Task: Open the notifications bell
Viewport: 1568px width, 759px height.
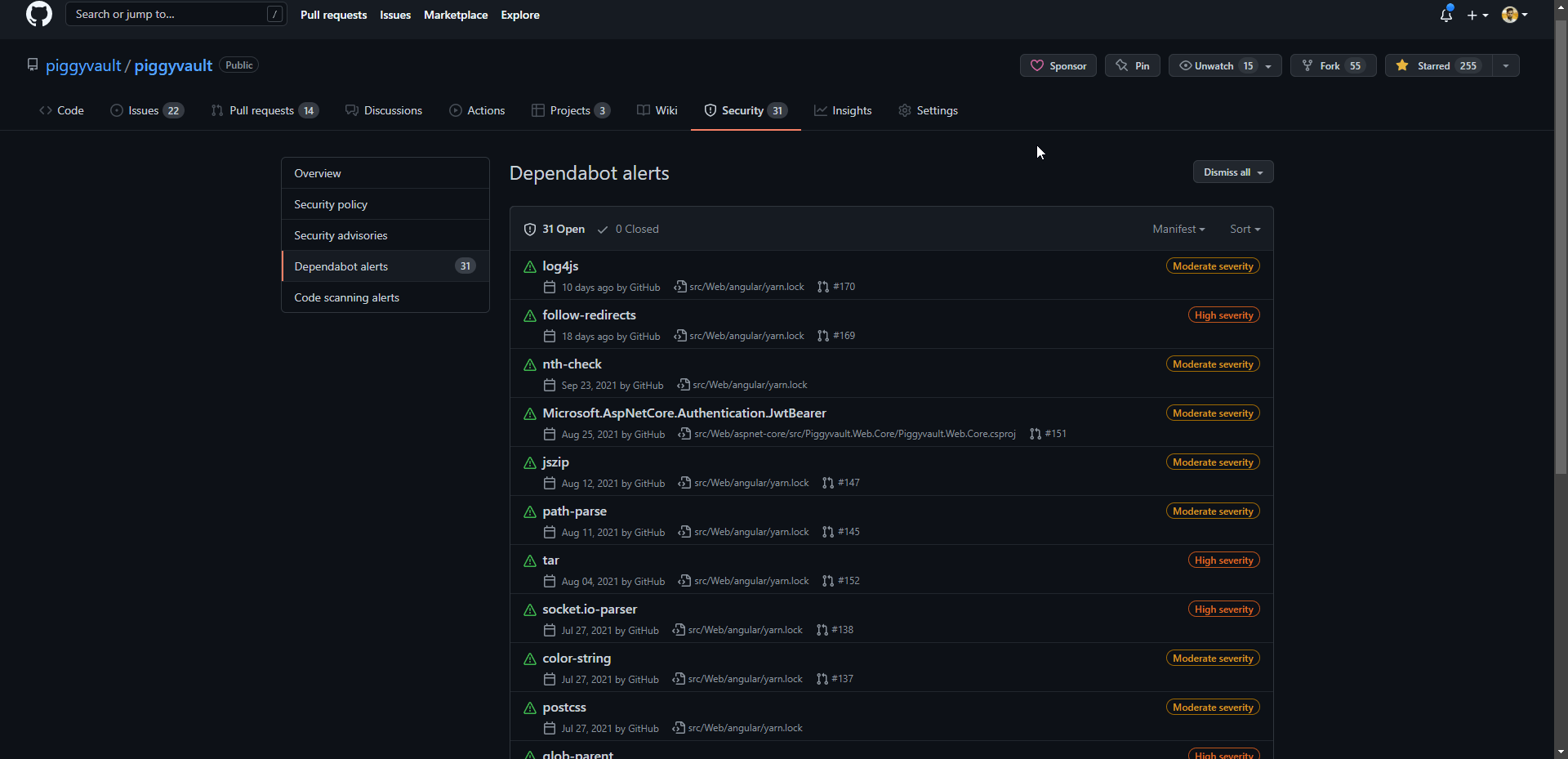Action: (x=1446, y=15)
